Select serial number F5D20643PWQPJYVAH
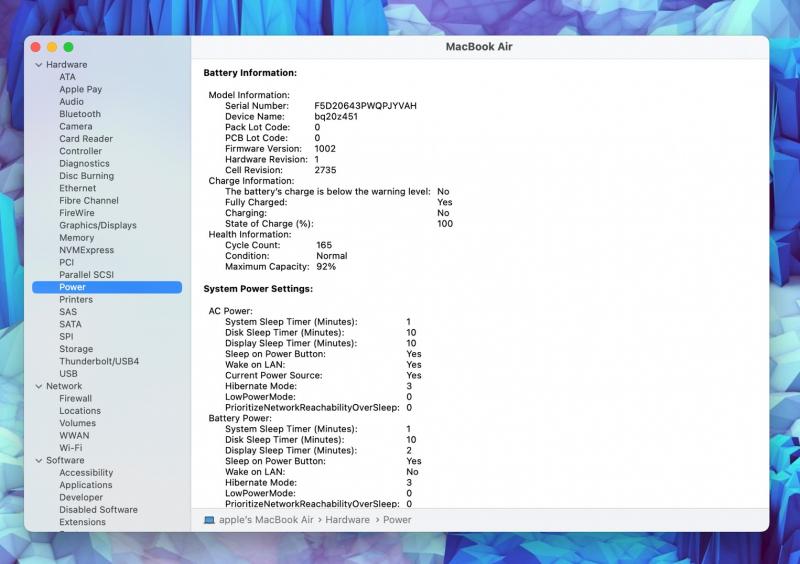The height and width of the screenshot is (564, 800). point(365,106)
